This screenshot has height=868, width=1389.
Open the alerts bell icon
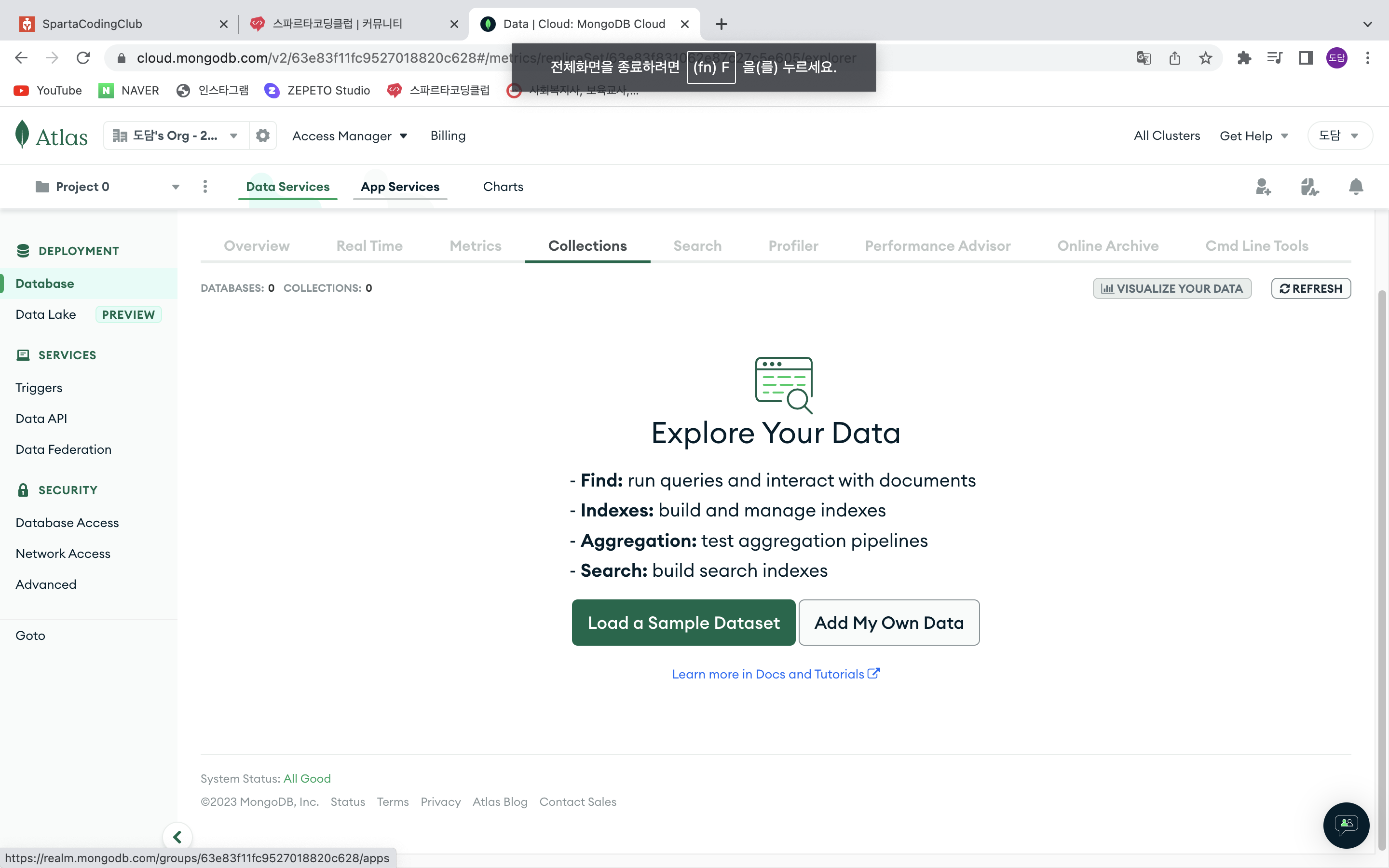(1356, 187)
